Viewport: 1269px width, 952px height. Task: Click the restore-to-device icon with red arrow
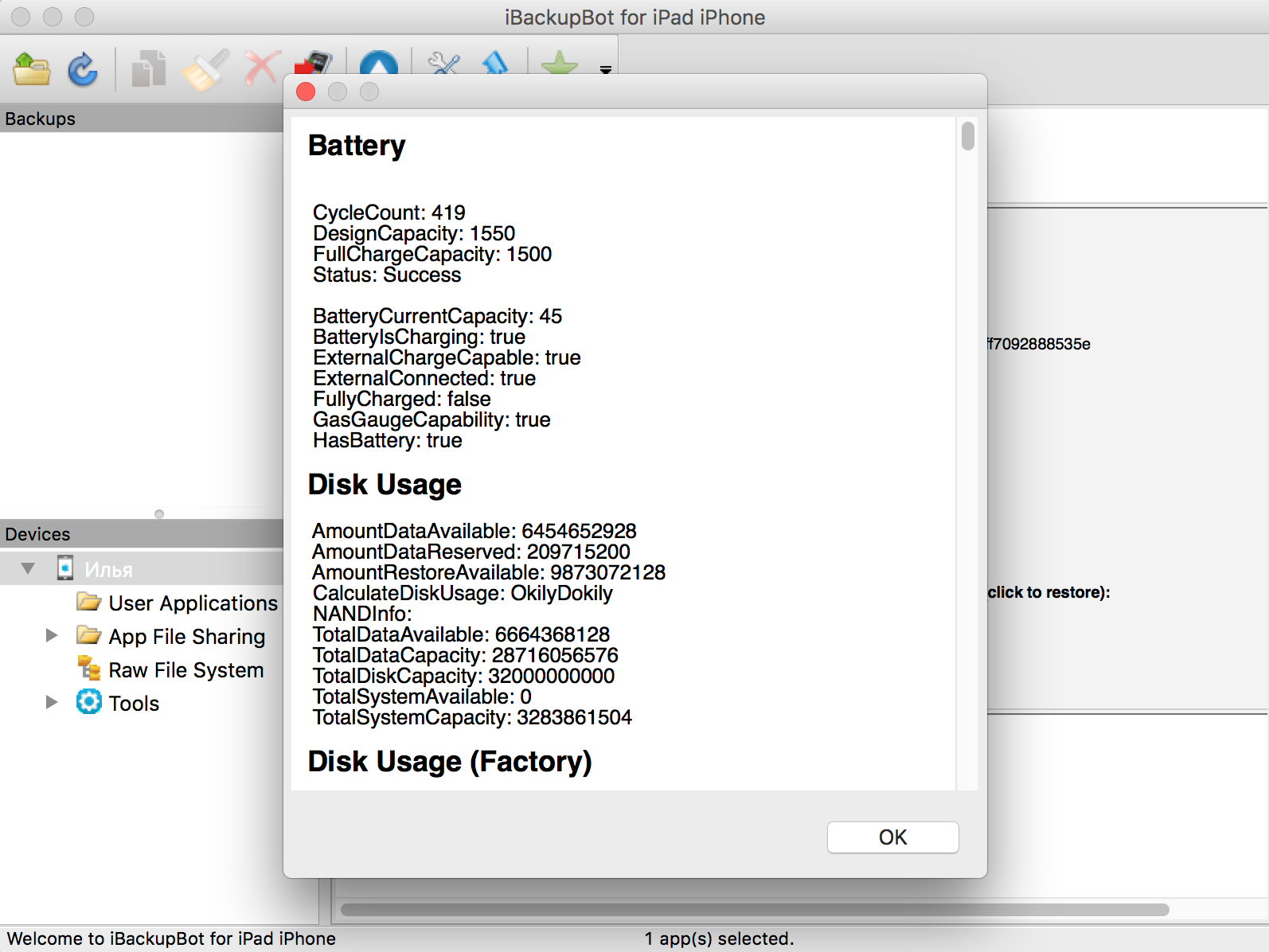[314, 62]
